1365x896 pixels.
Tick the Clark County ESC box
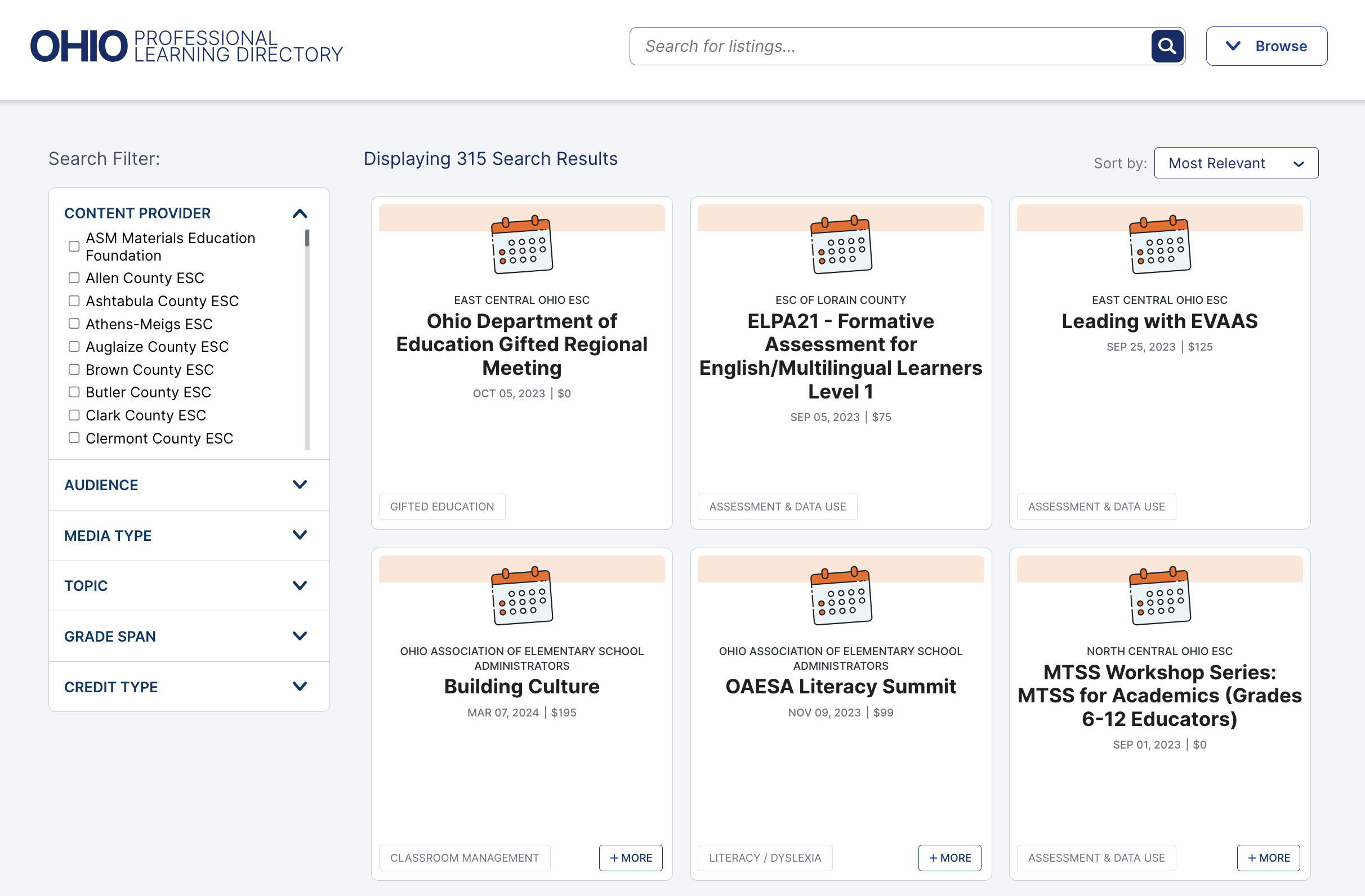pos(74,415)
